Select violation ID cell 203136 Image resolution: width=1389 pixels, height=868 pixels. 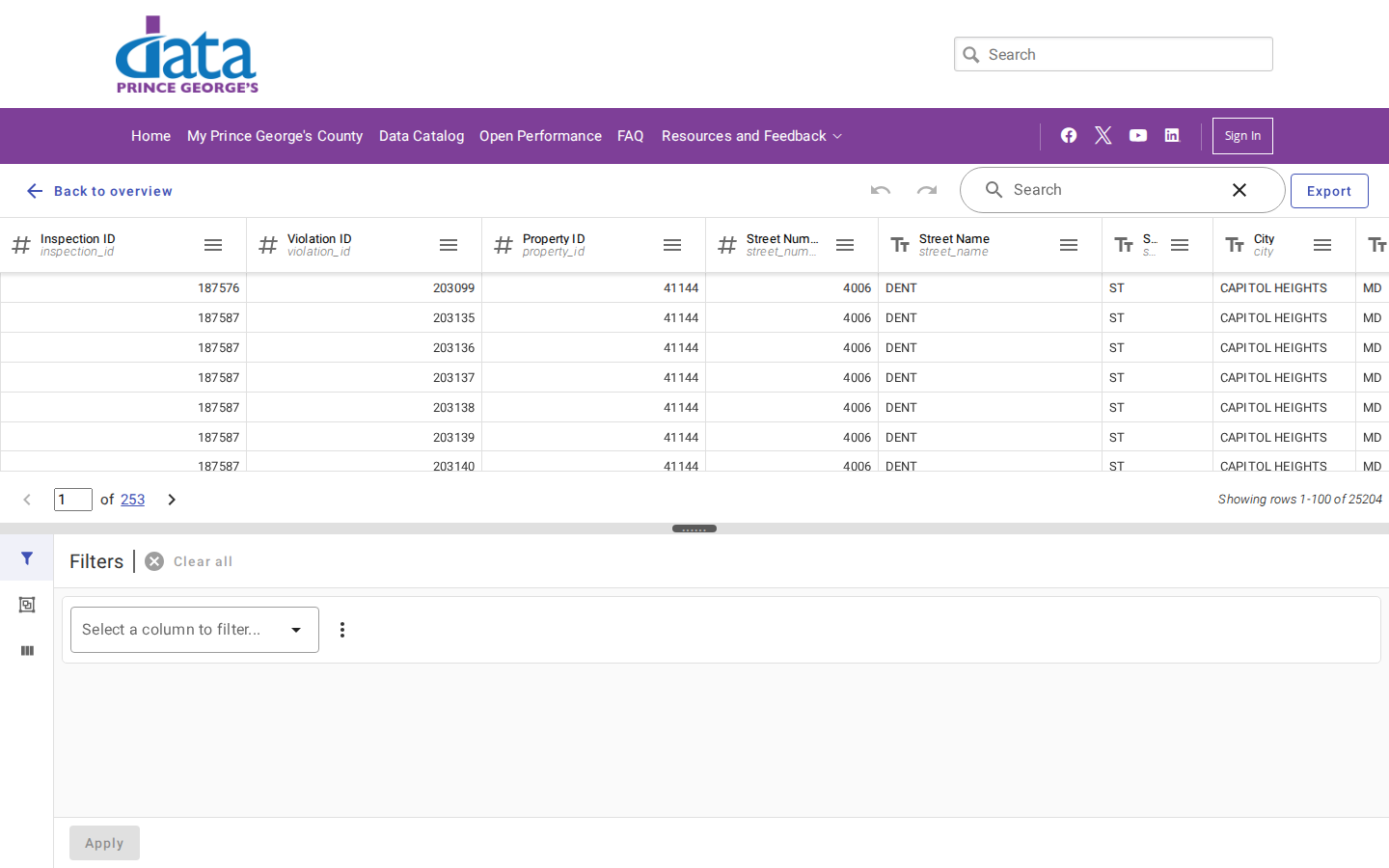pyautogui.click(x=365, y=347)
